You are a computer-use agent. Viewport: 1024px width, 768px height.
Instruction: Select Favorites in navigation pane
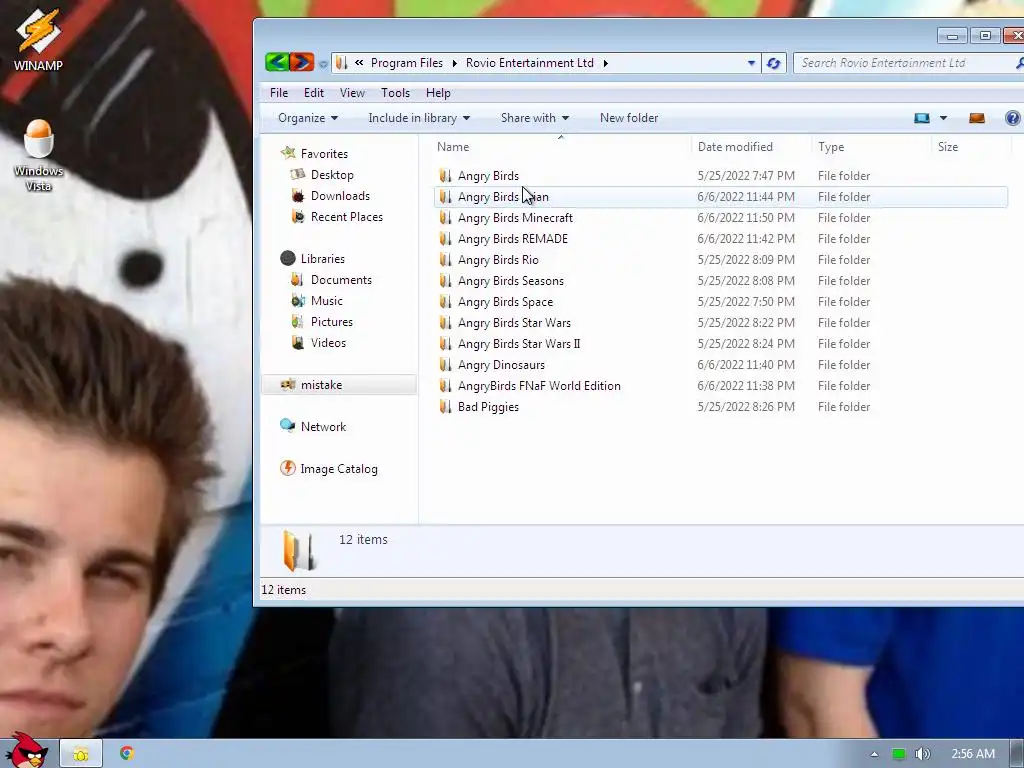coord(324,154)
